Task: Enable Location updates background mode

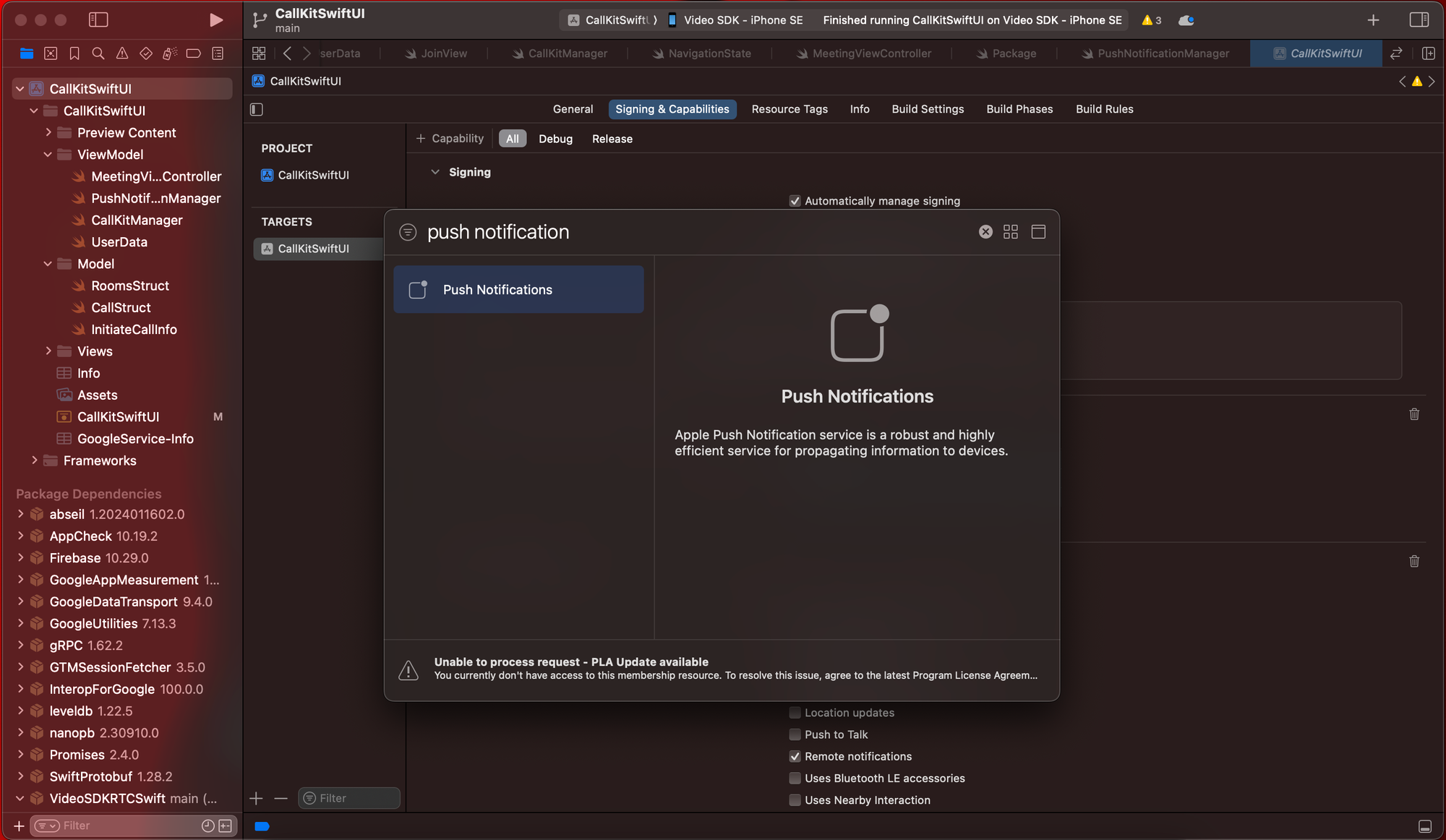Action: click(x=795, y=713)
